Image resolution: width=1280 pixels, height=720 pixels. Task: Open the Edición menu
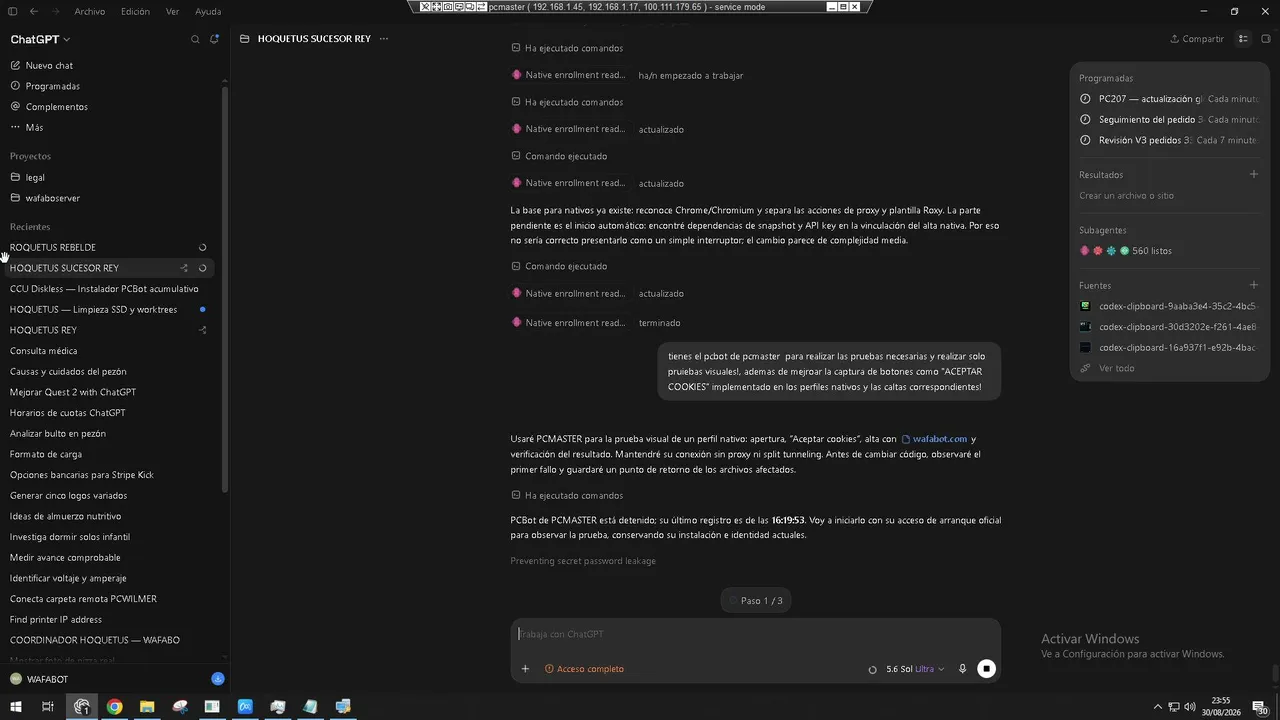click(x=135, y=12)
